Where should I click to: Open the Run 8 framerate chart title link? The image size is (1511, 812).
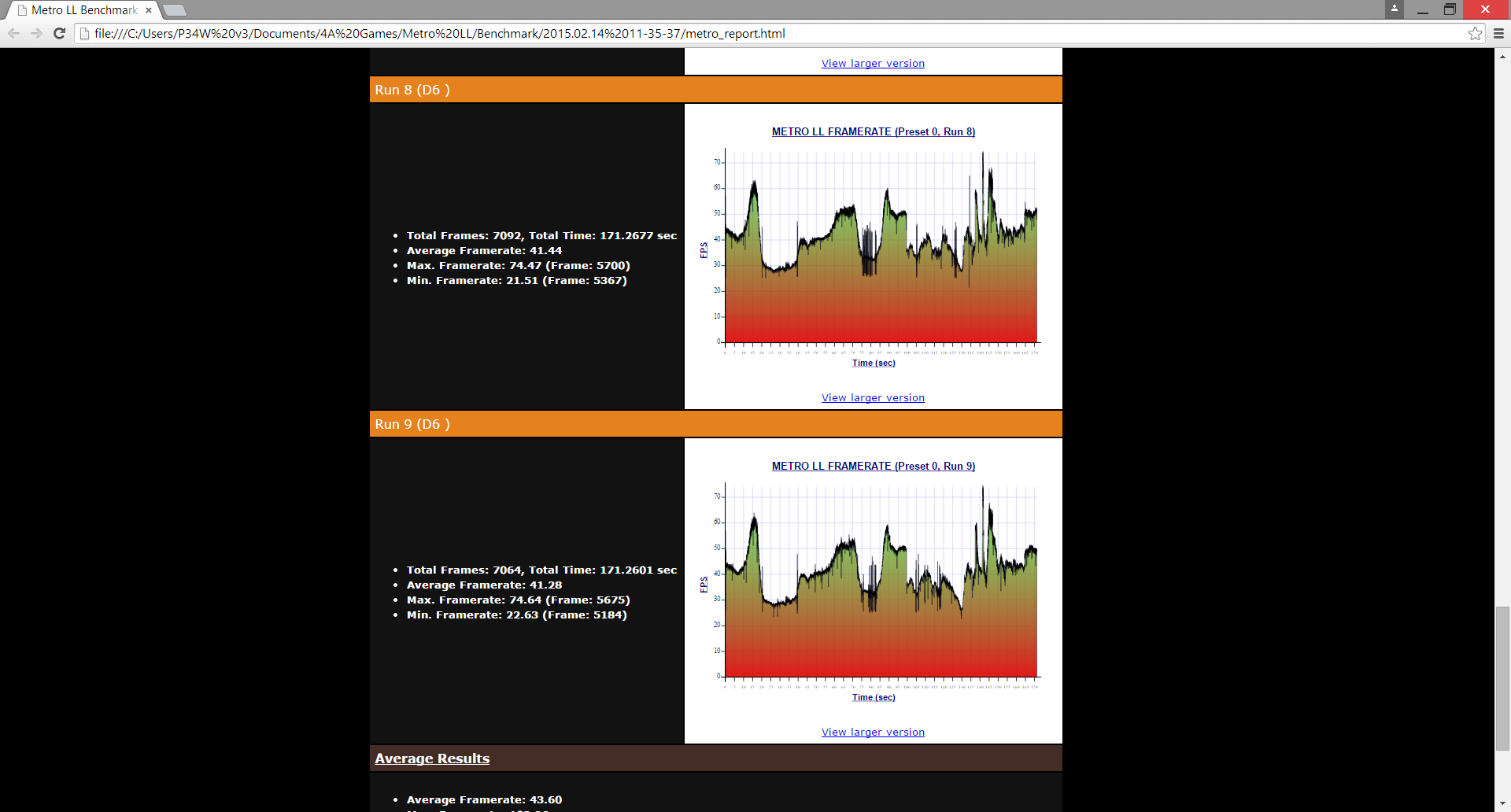click(x=874, y=131)
